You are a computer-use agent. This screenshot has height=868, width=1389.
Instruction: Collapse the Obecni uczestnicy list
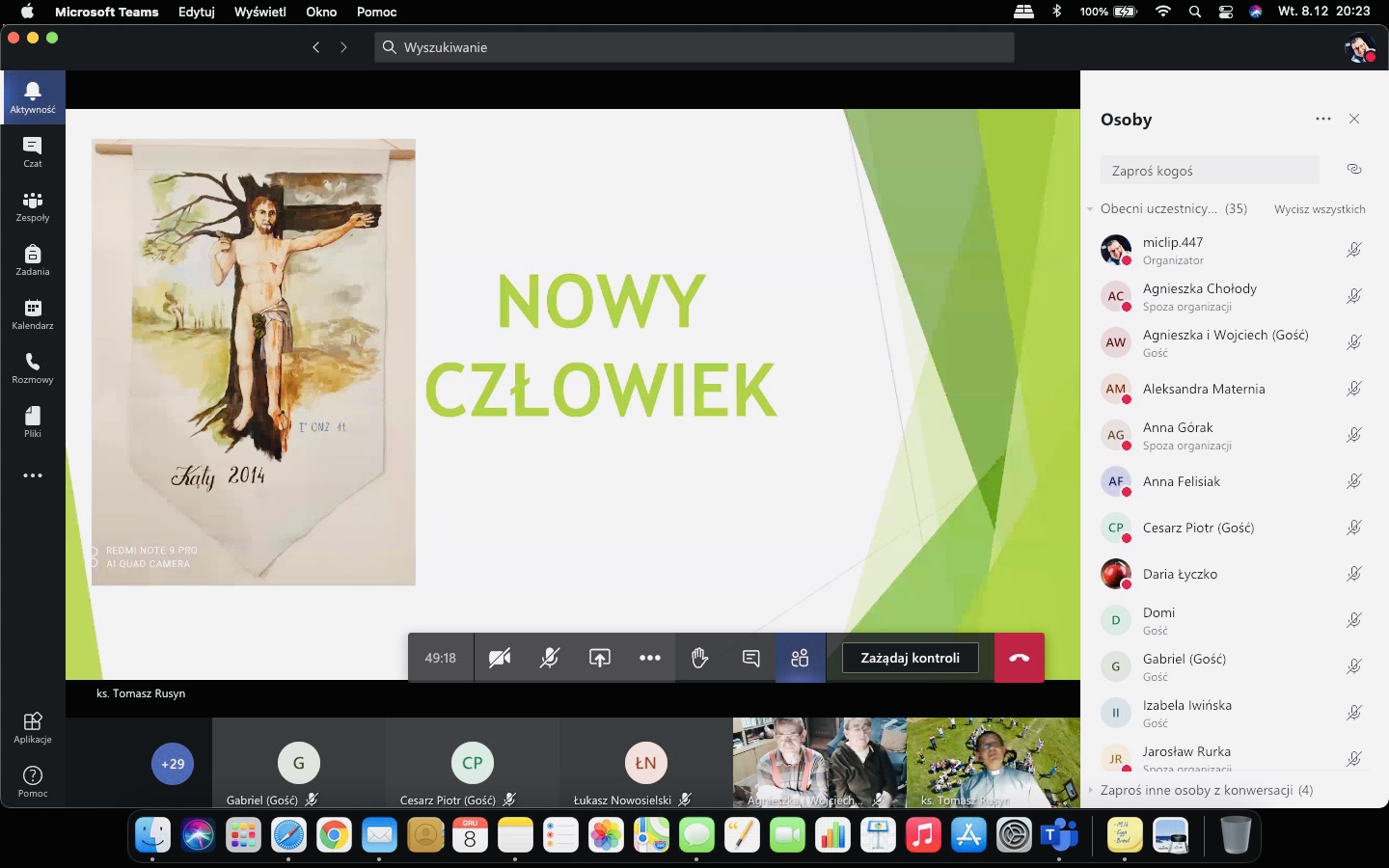[x=1091, y=208]
